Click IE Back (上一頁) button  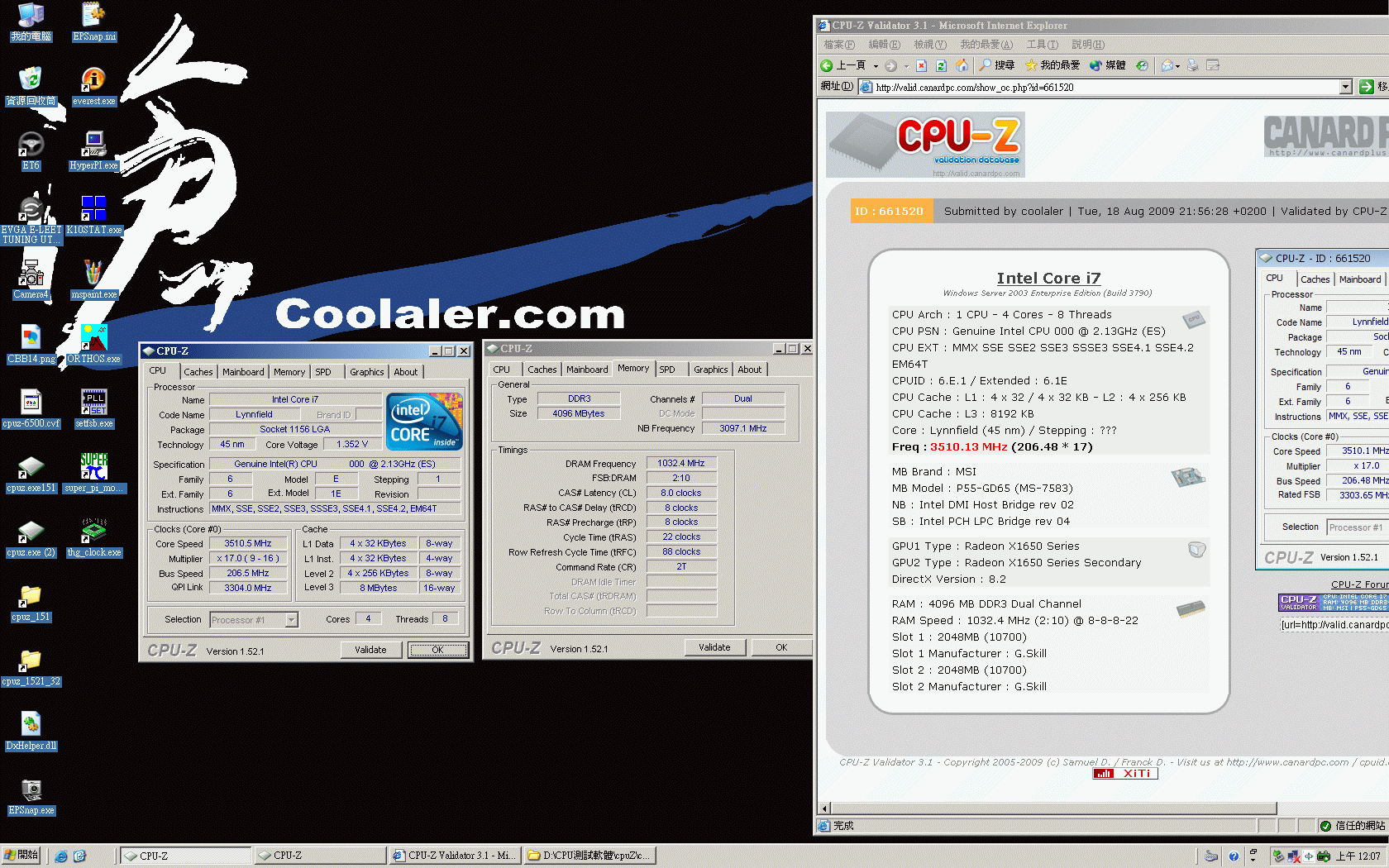point(843,65)
